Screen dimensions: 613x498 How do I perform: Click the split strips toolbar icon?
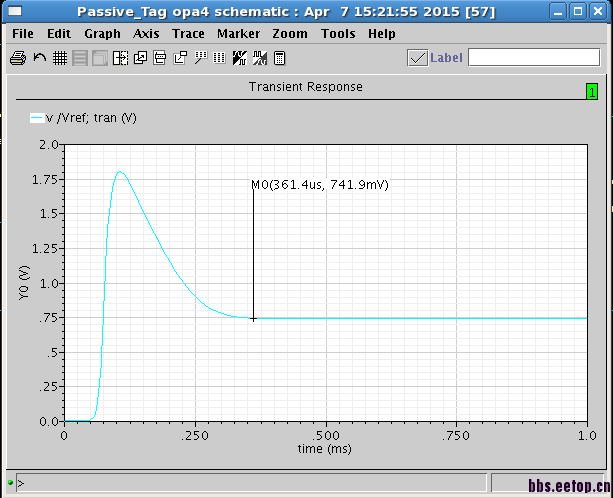point(120,58)
